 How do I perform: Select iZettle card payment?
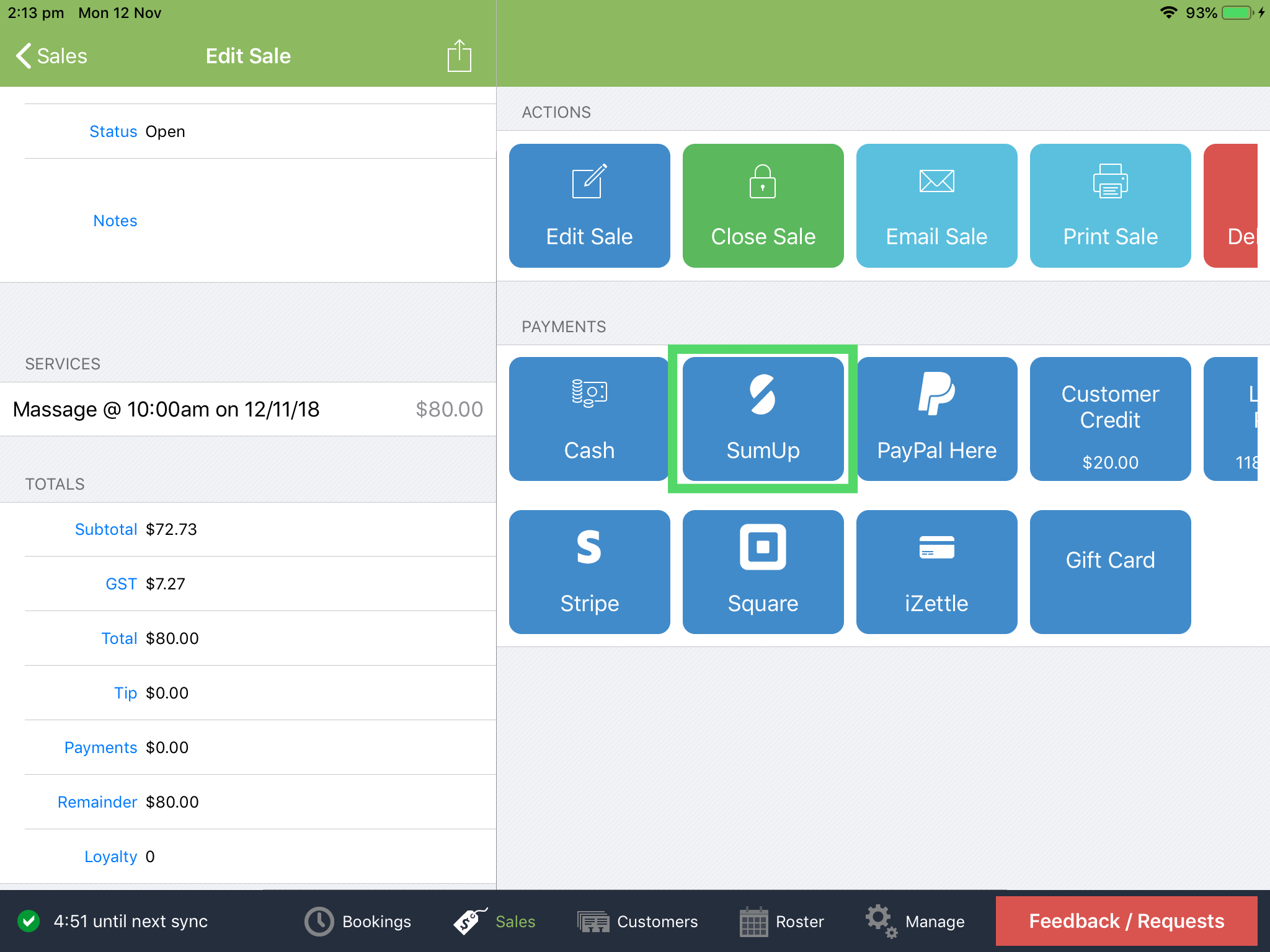click(936, 571)
